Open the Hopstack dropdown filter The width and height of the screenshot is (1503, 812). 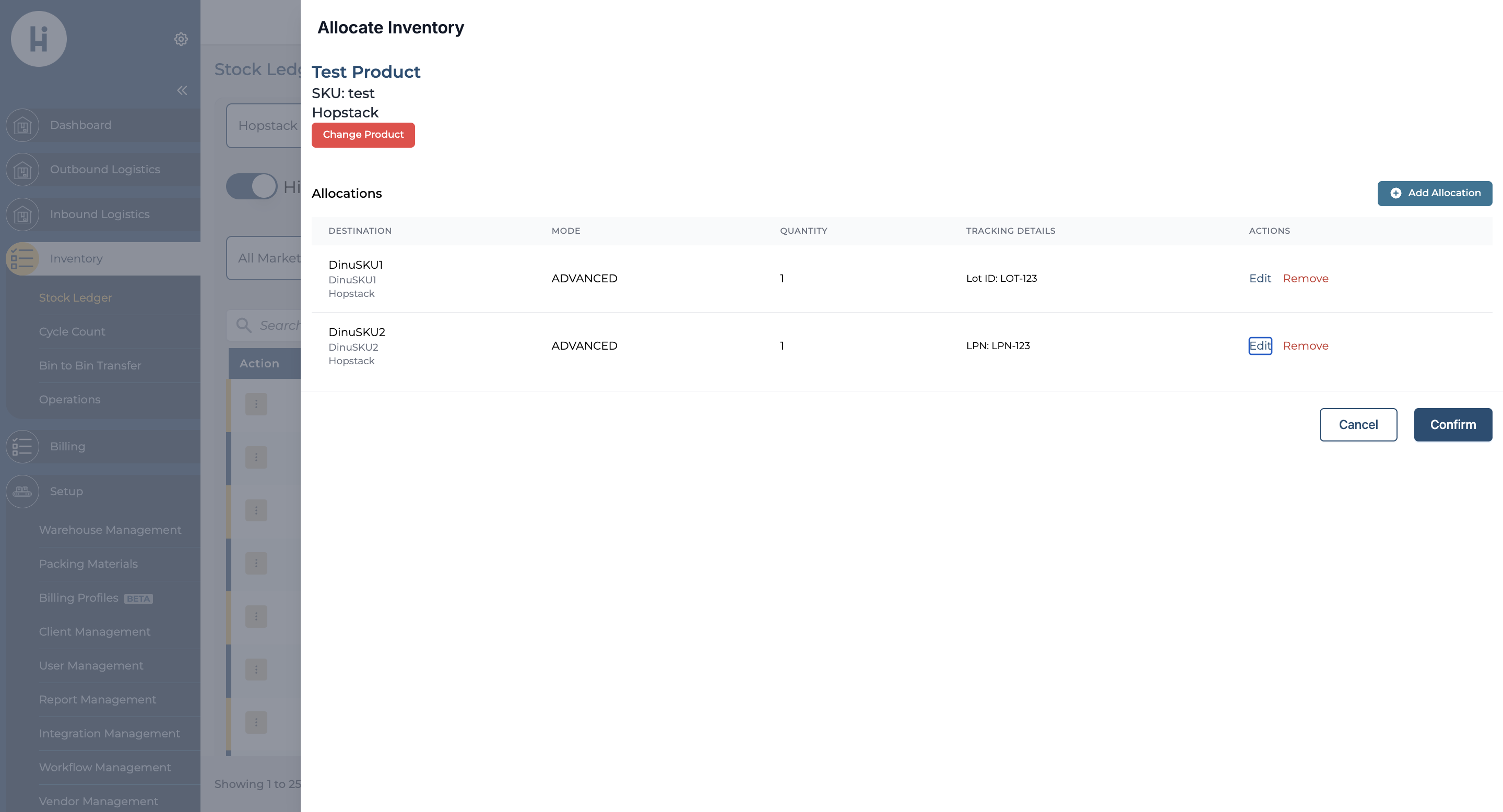pyautogui.click(x=266, y=126)
